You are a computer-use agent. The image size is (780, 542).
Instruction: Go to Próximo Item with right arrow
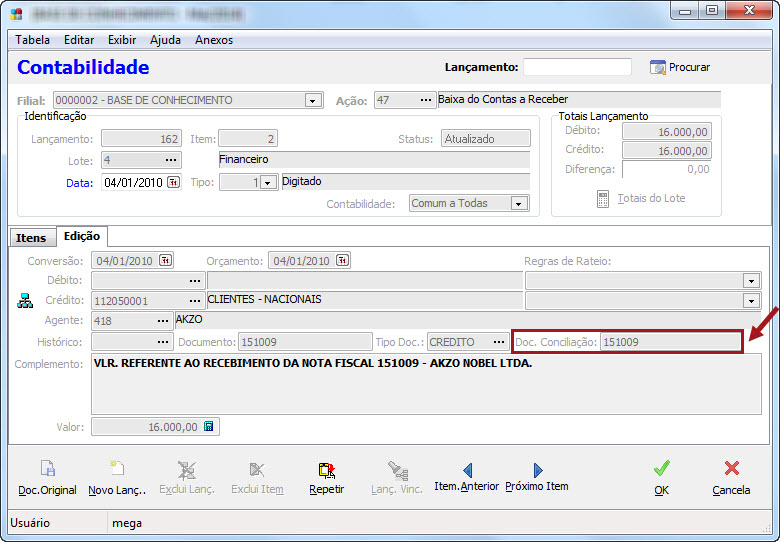point(537,469)
